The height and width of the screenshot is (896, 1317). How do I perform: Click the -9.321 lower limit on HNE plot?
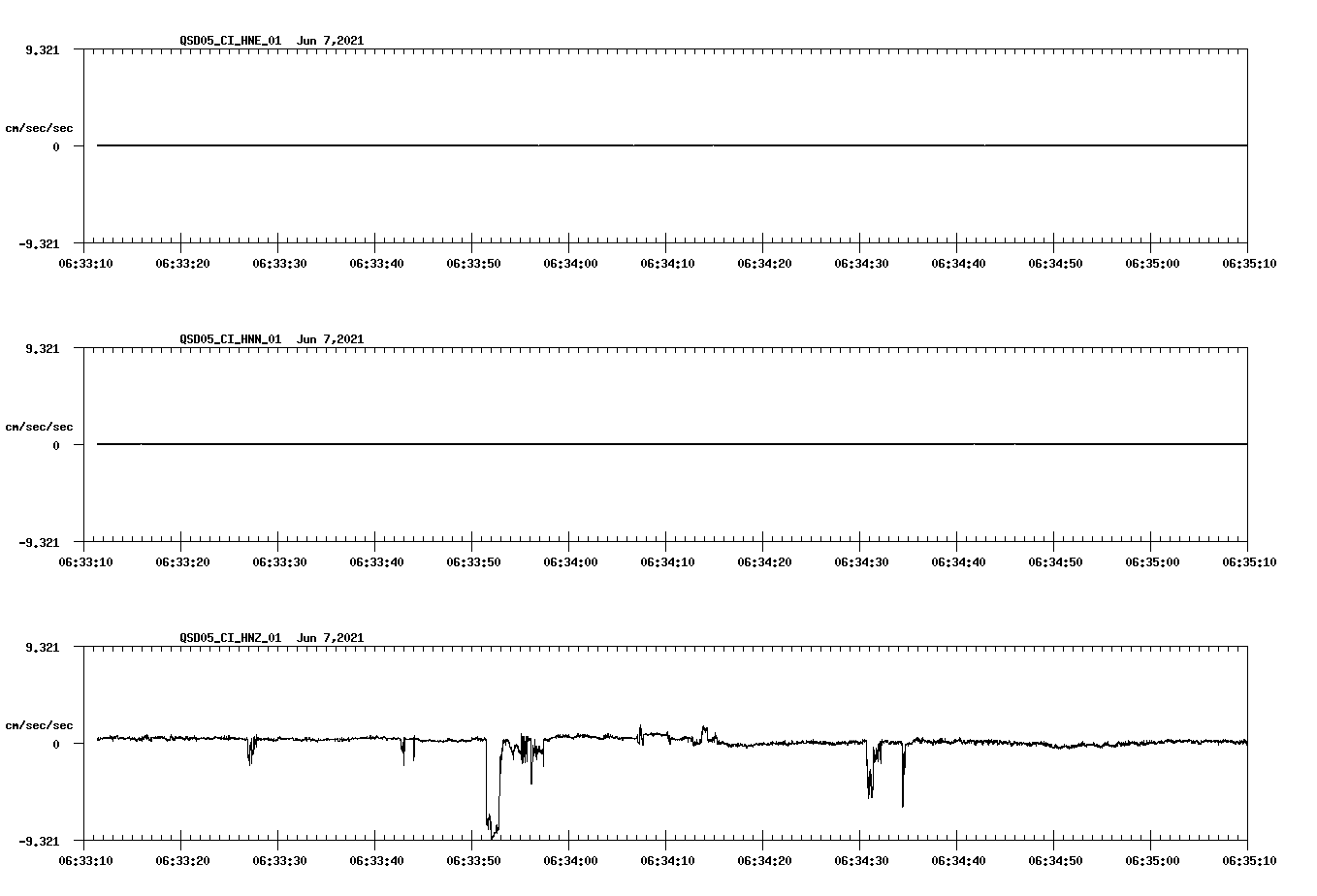pyautogui.click(x=39, y=243)
